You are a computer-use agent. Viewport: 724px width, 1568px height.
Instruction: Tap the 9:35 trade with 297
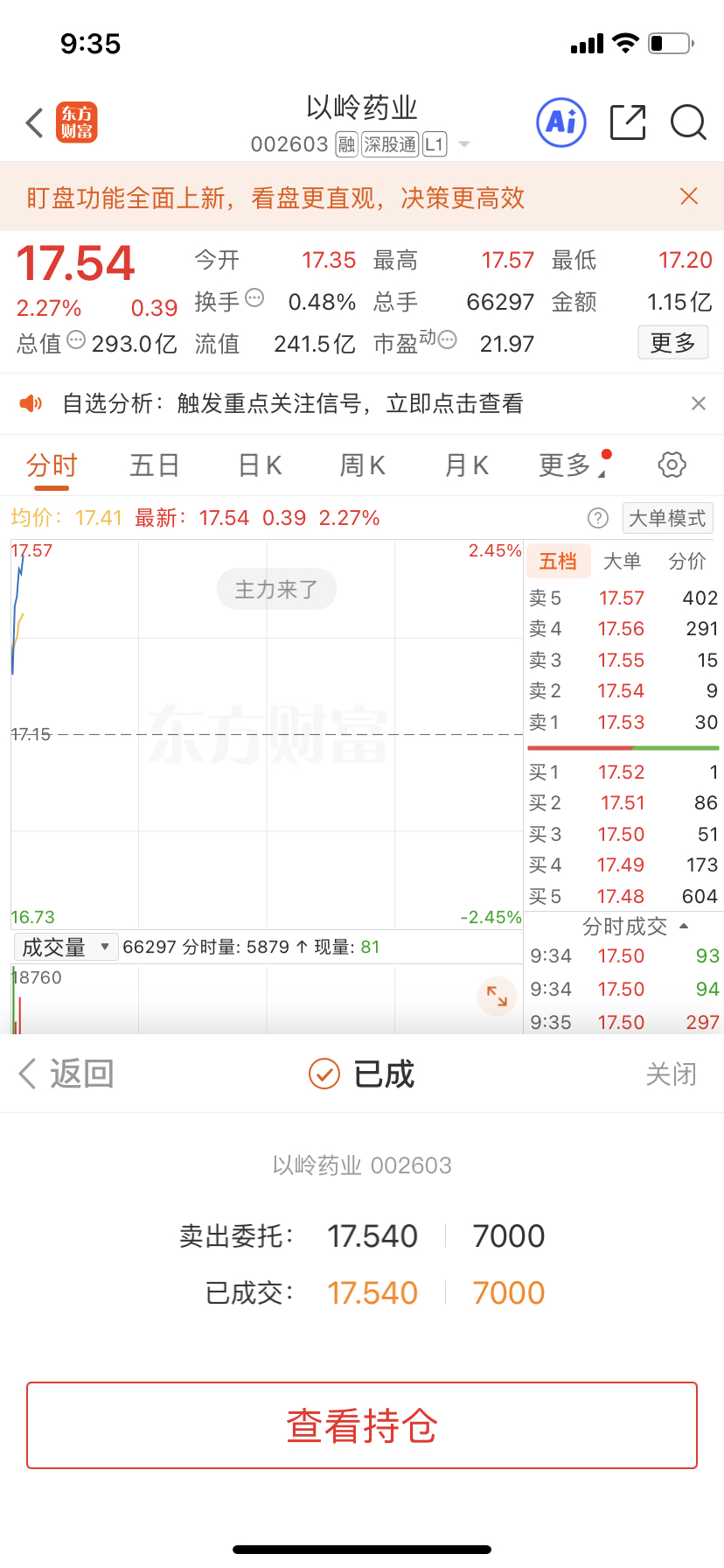click(624, 1020)
